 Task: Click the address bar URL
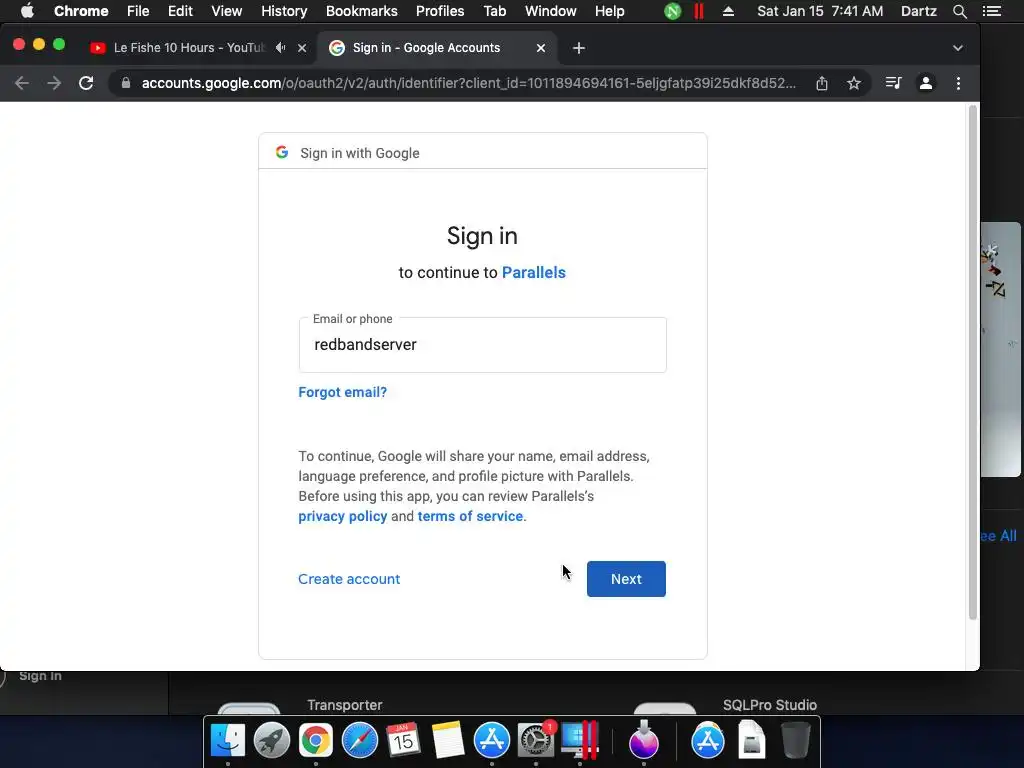pos(468,83)
